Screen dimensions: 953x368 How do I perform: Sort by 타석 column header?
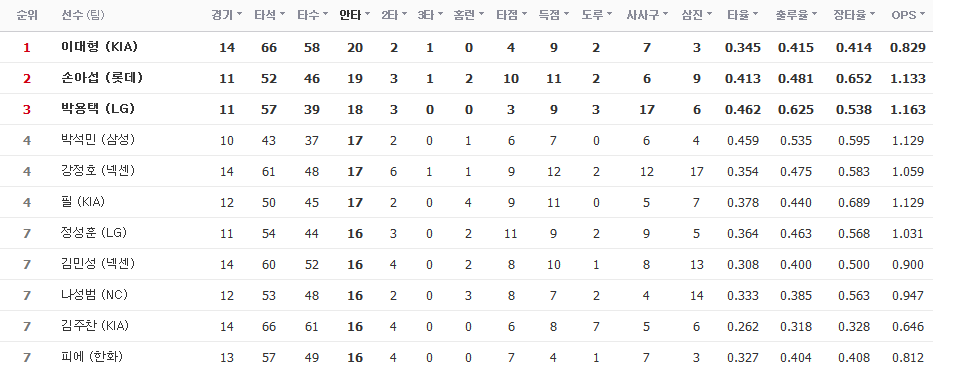pyautogui.click(x=269, y=15)
